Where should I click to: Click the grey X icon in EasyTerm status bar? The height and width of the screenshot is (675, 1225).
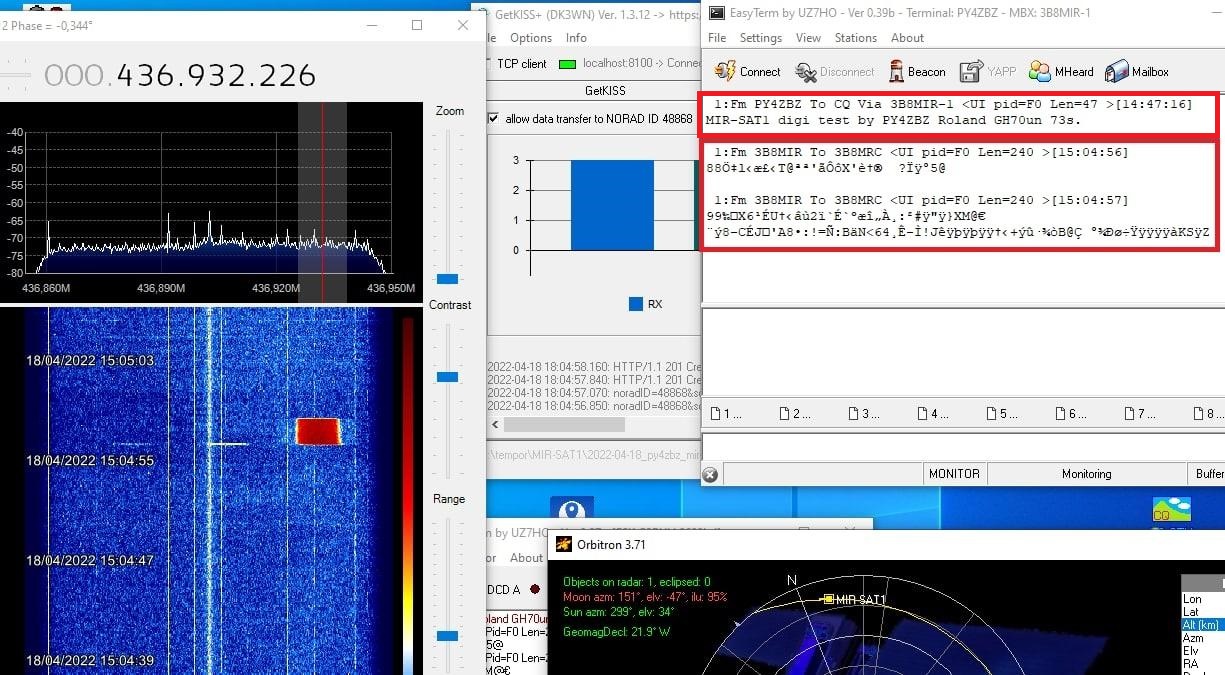709,474
